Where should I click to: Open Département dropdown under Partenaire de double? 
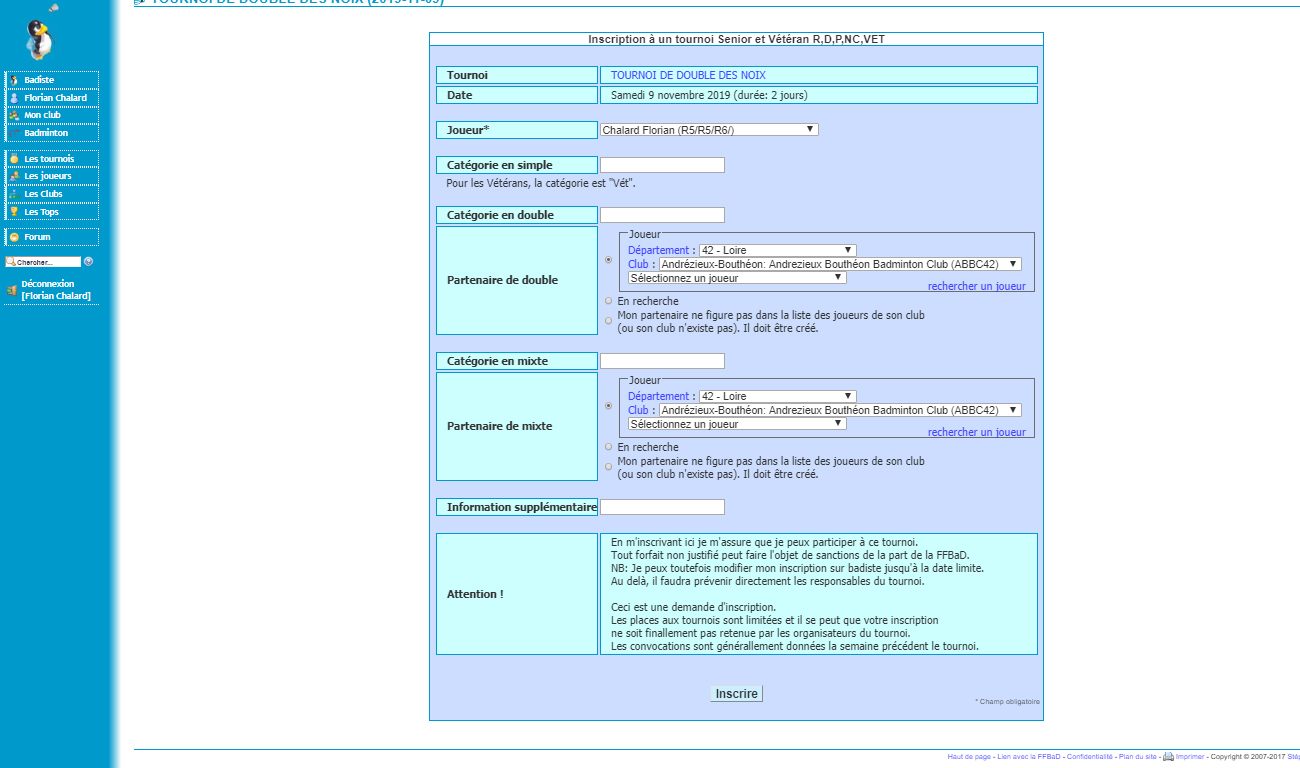point(777,251)
